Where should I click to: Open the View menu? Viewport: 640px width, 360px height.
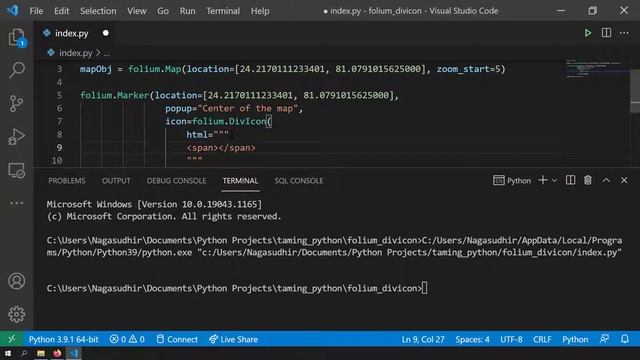[137, 11]
